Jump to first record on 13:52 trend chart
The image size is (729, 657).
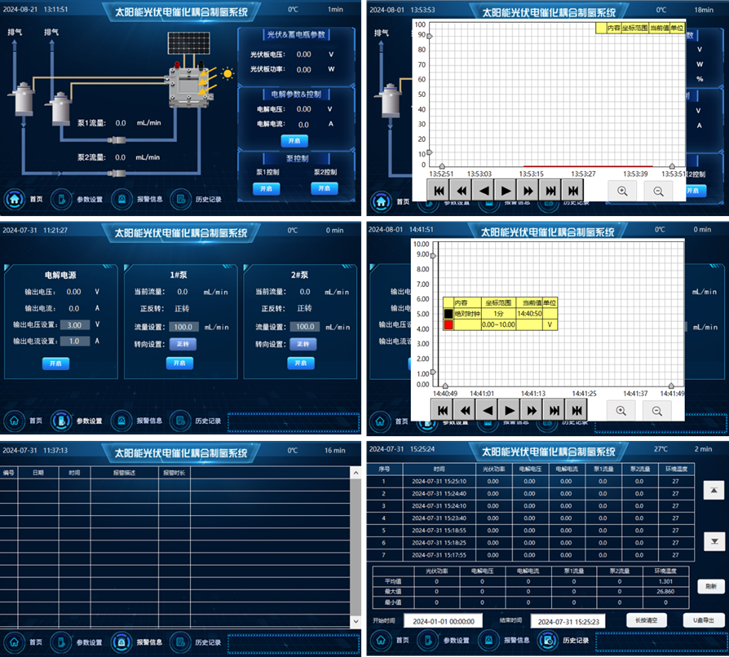tap(438, 190)
